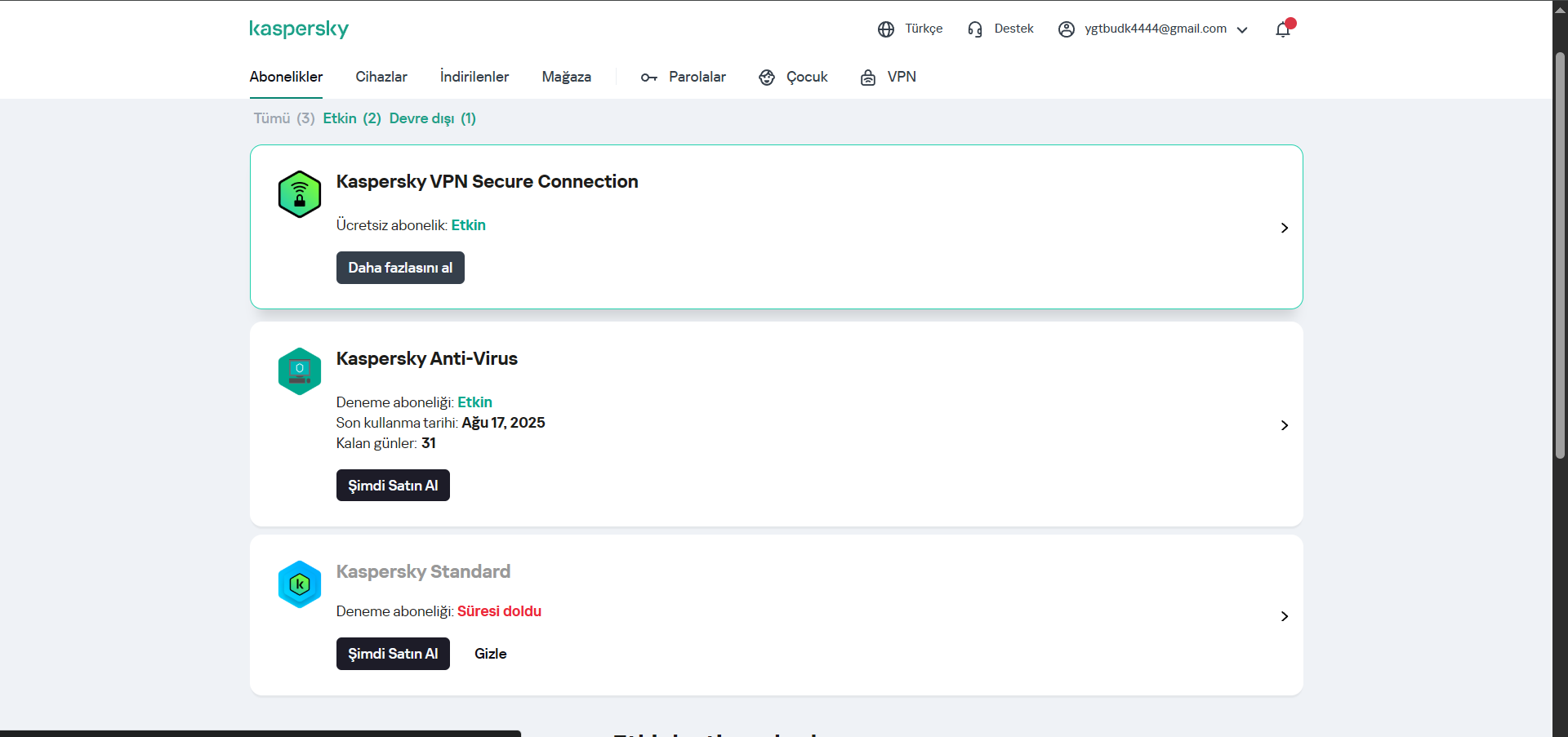
Task: Open VPN Secure Connection details chevron
Action: [1285, 228]
